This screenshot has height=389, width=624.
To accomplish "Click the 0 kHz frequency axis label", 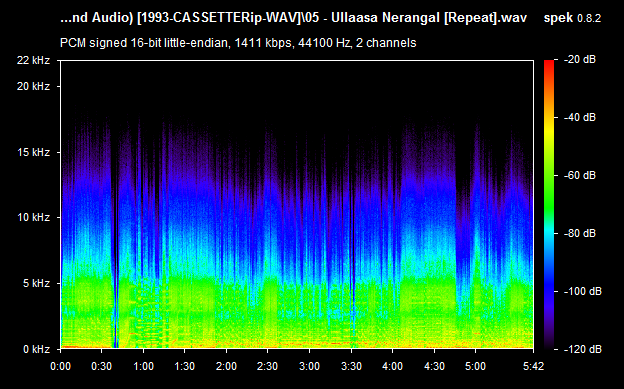I will (37, 349).
